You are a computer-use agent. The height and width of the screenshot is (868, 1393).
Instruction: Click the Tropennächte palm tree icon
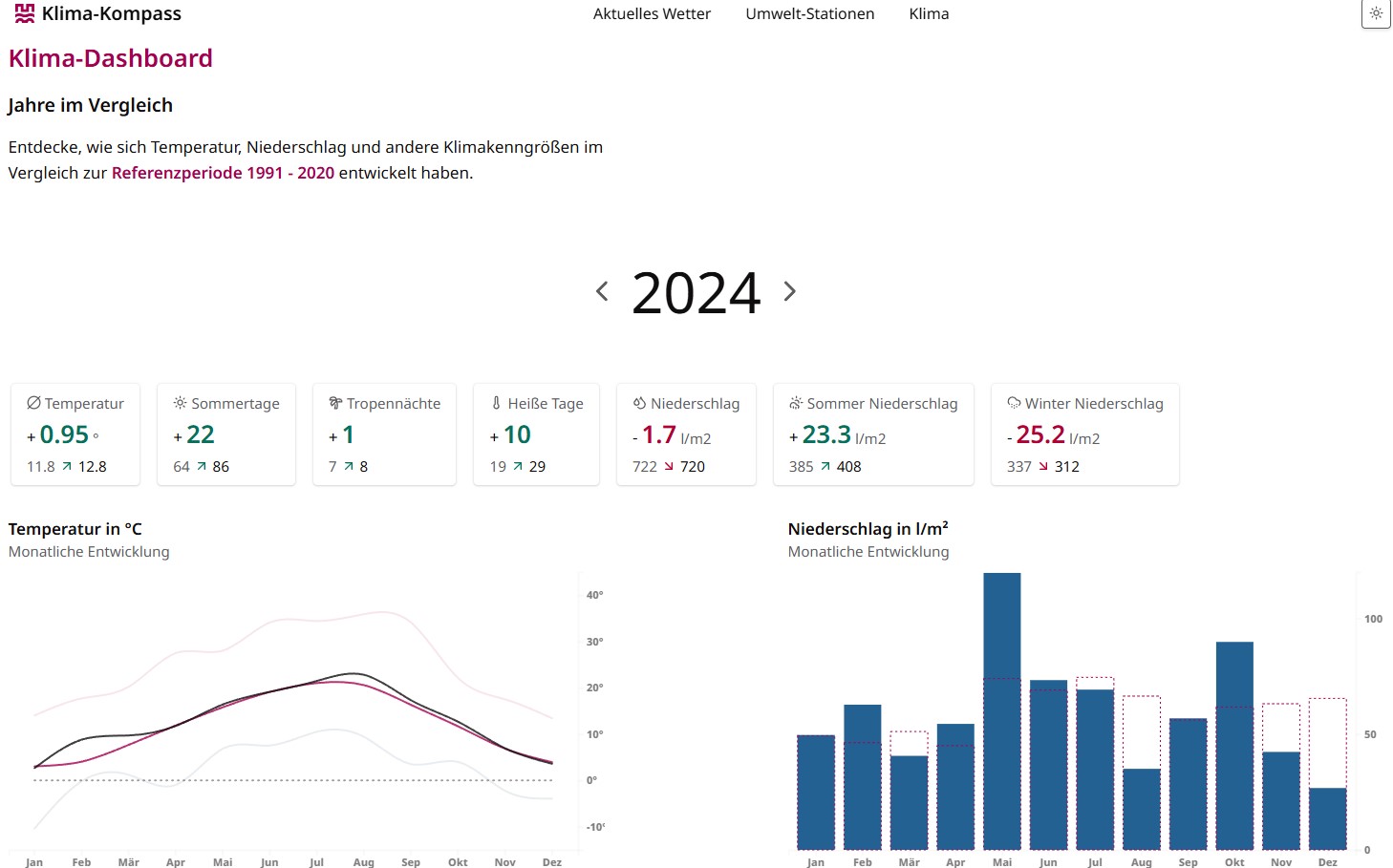335,403
